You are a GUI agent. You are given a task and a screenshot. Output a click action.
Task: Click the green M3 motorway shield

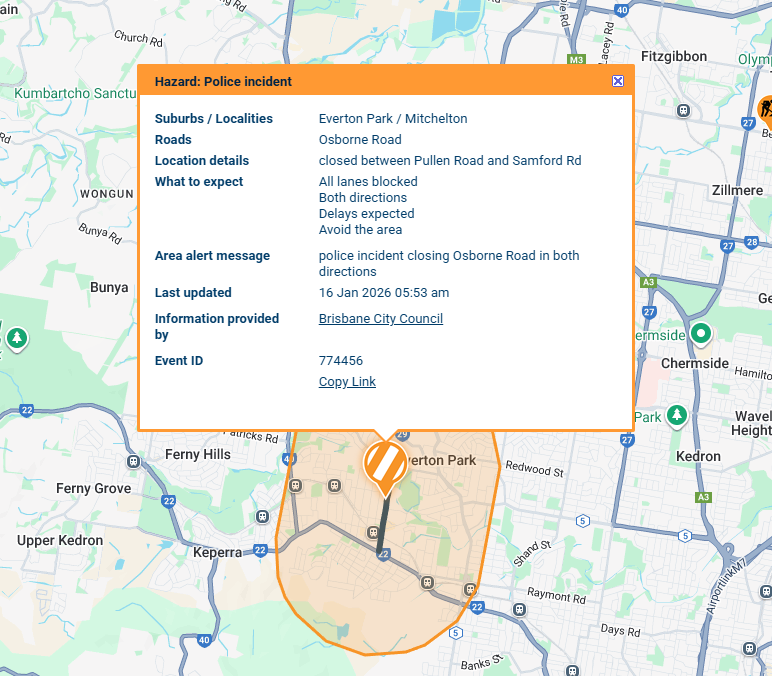point(575,59)
